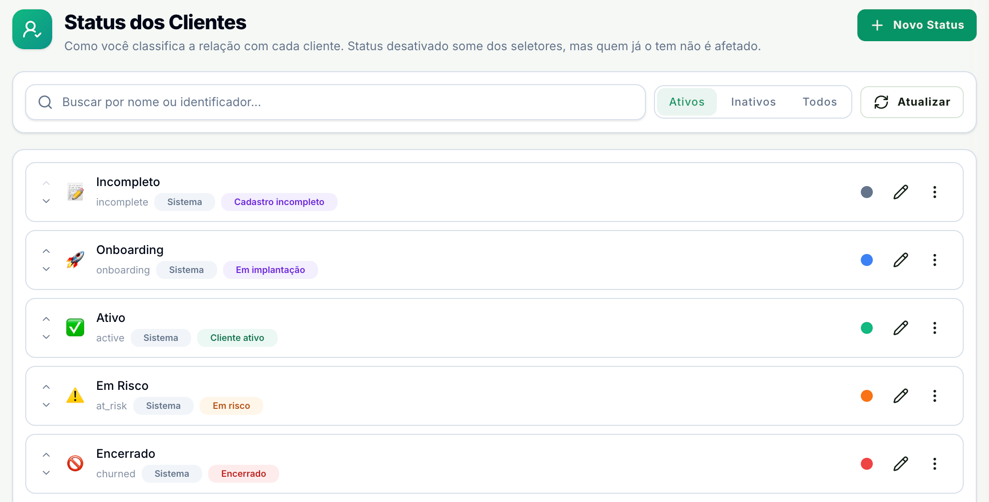
Task: Click the gray color dot of Incompleto
Action: coord(867,192)
